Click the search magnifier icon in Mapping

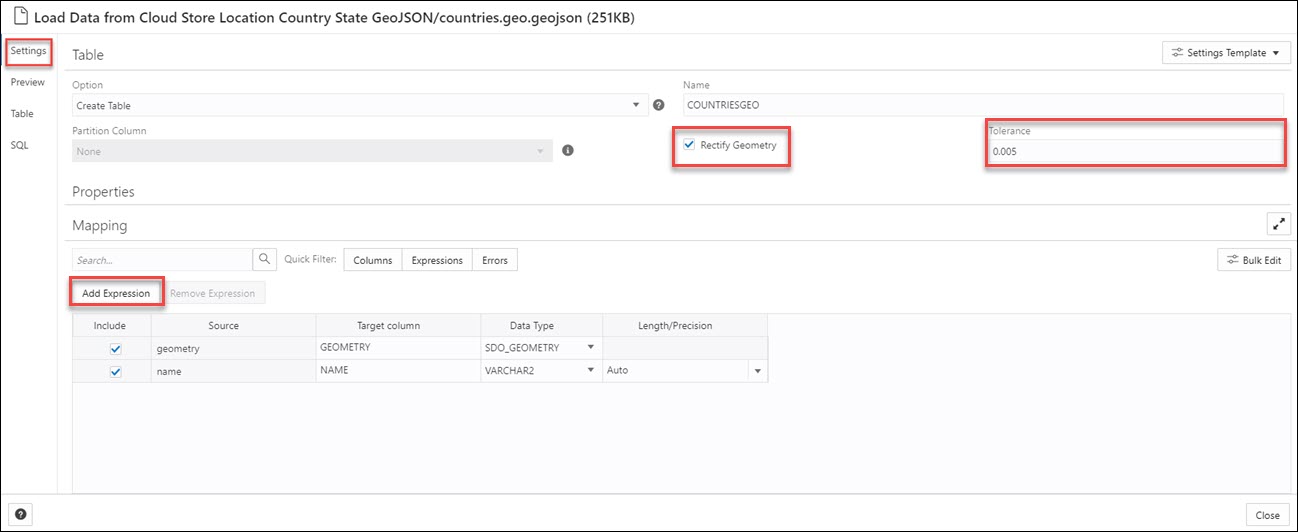[x=265, y=260]
